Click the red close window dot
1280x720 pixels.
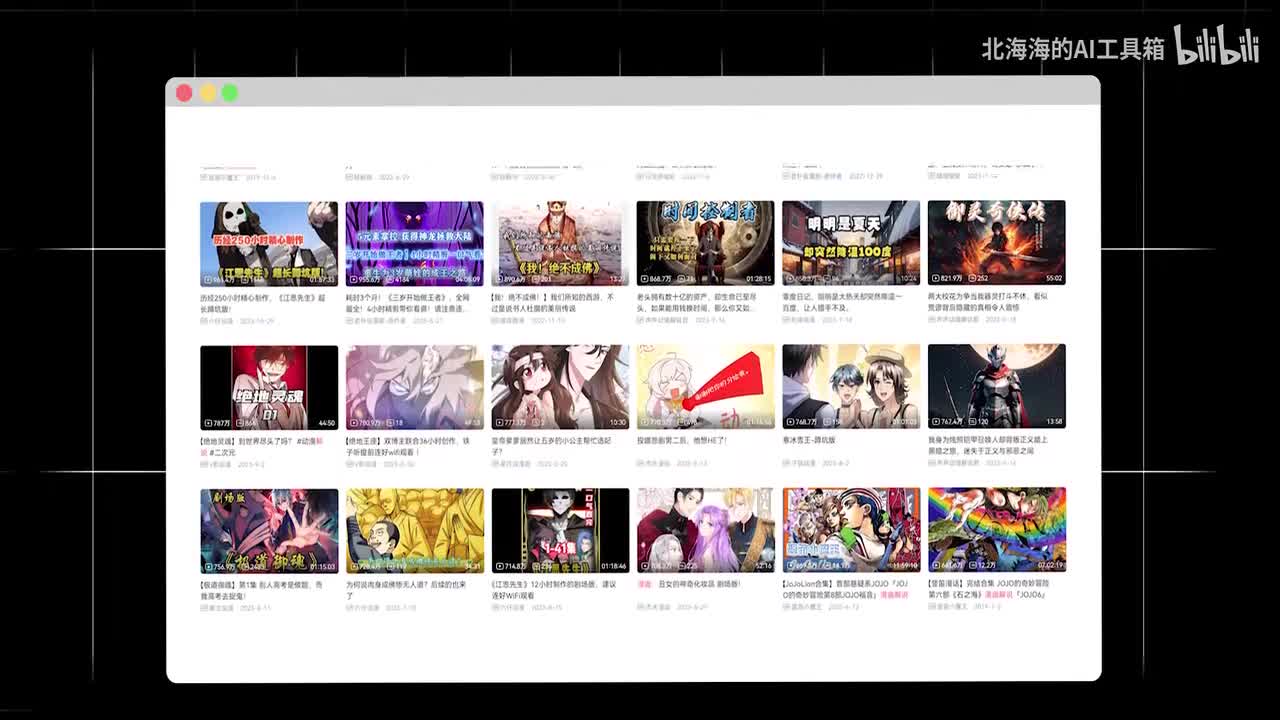pos(184,93)
